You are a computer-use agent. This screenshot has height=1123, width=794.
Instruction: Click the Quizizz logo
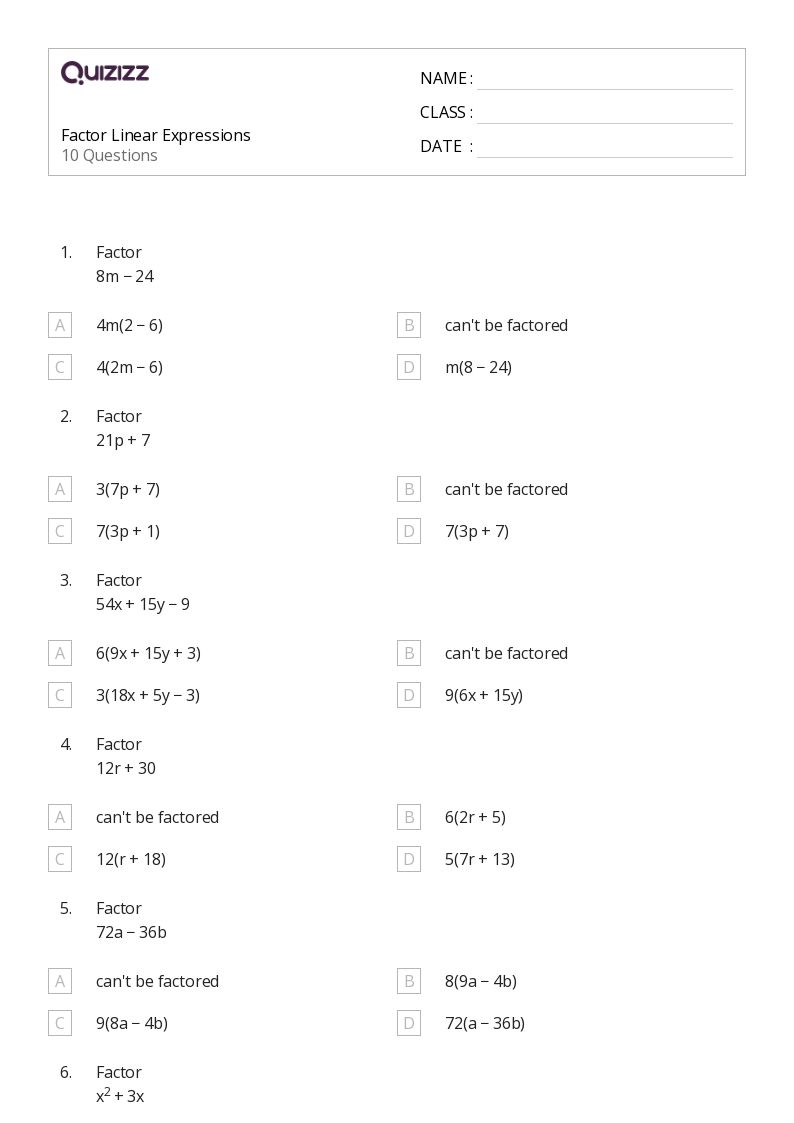pyautogui.click(x=105, y=73)
